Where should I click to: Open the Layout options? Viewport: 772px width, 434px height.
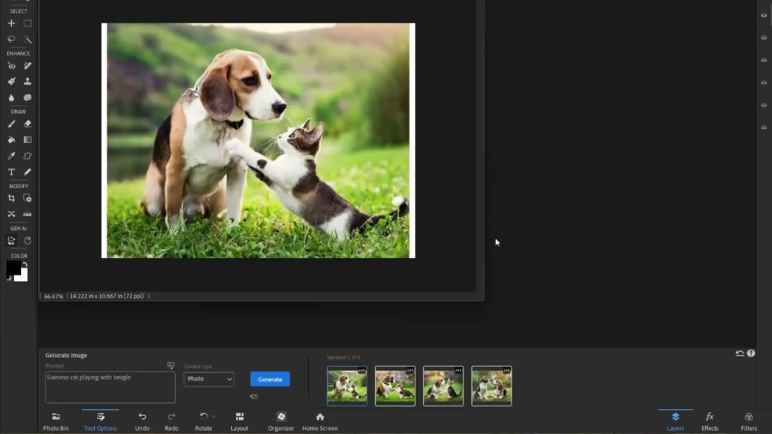pos(239,417)
